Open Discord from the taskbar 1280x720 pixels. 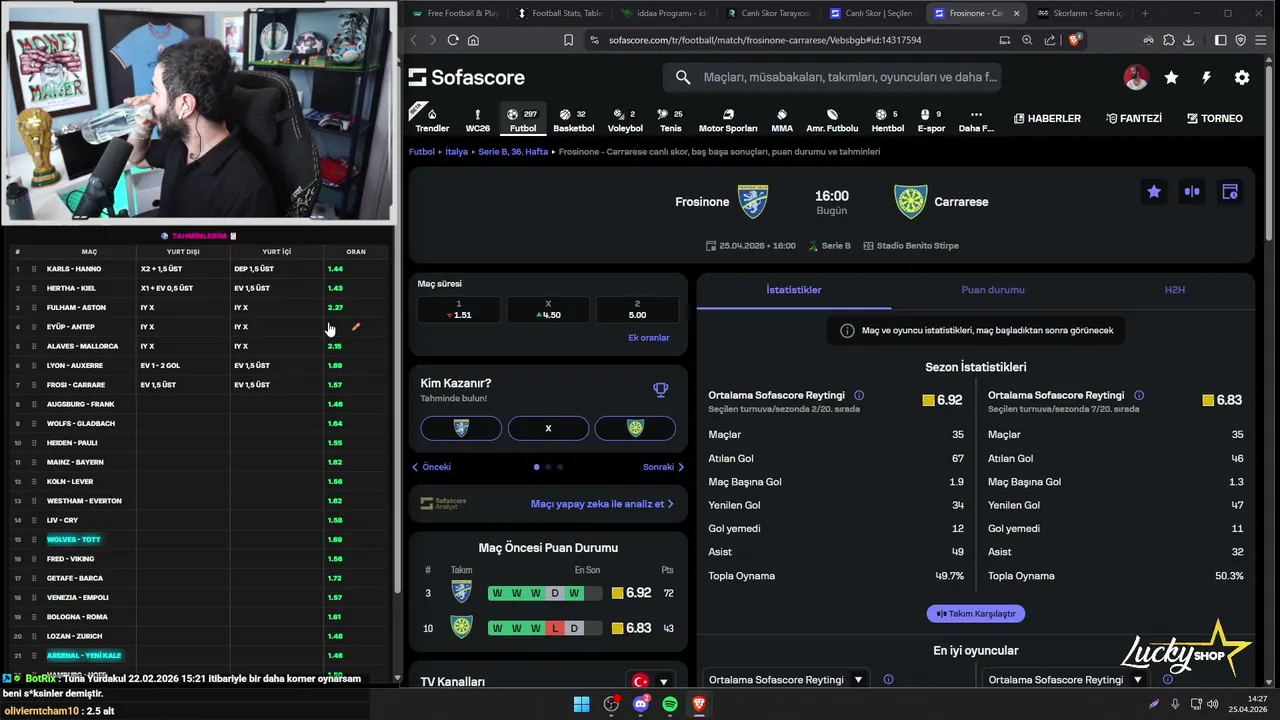point(641,704)
